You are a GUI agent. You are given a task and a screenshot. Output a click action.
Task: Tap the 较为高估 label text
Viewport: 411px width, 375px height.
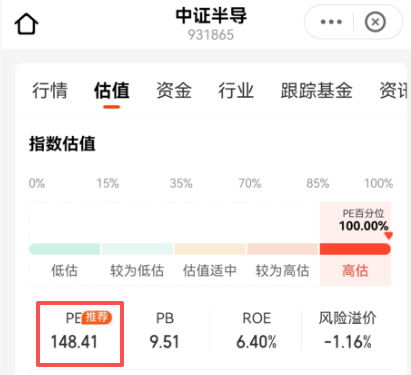pyautogui.click(x=282, y=270)
